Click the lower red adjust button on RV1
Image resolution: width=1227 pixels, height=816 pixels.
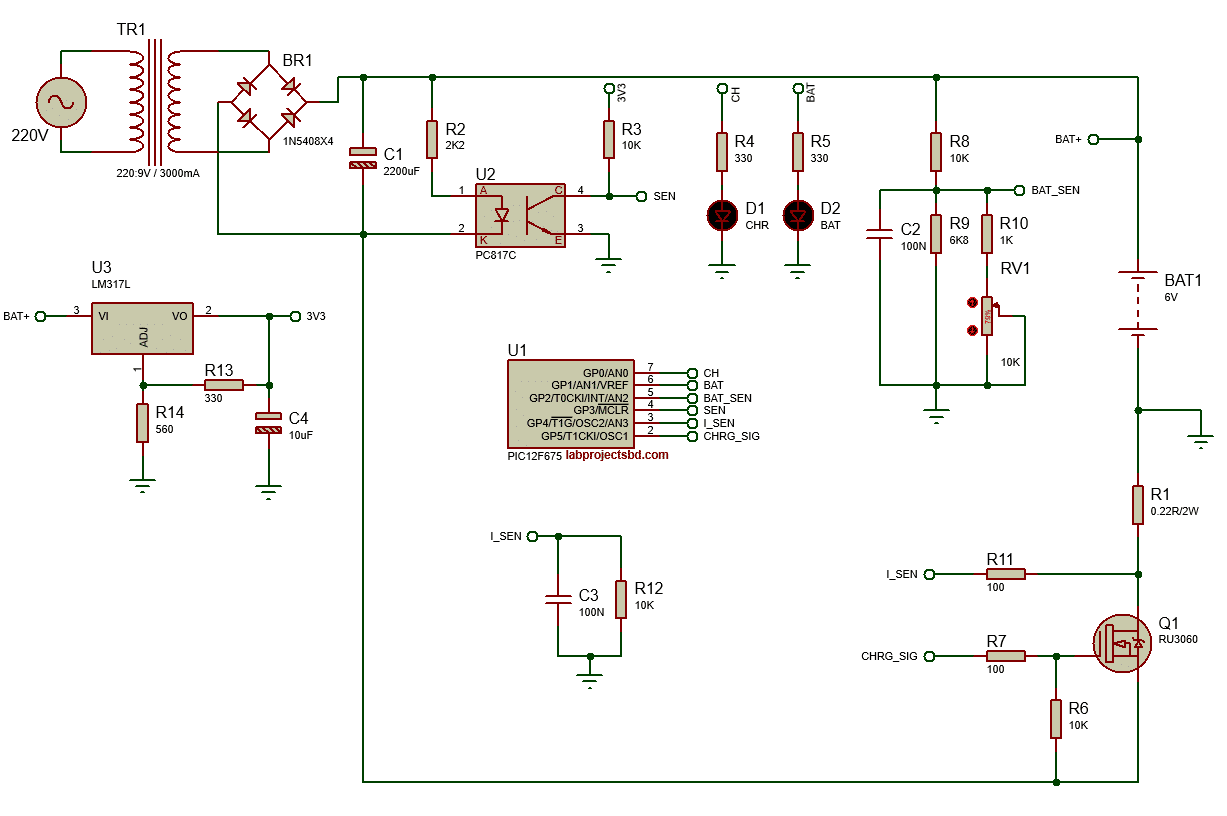point(971,330)
